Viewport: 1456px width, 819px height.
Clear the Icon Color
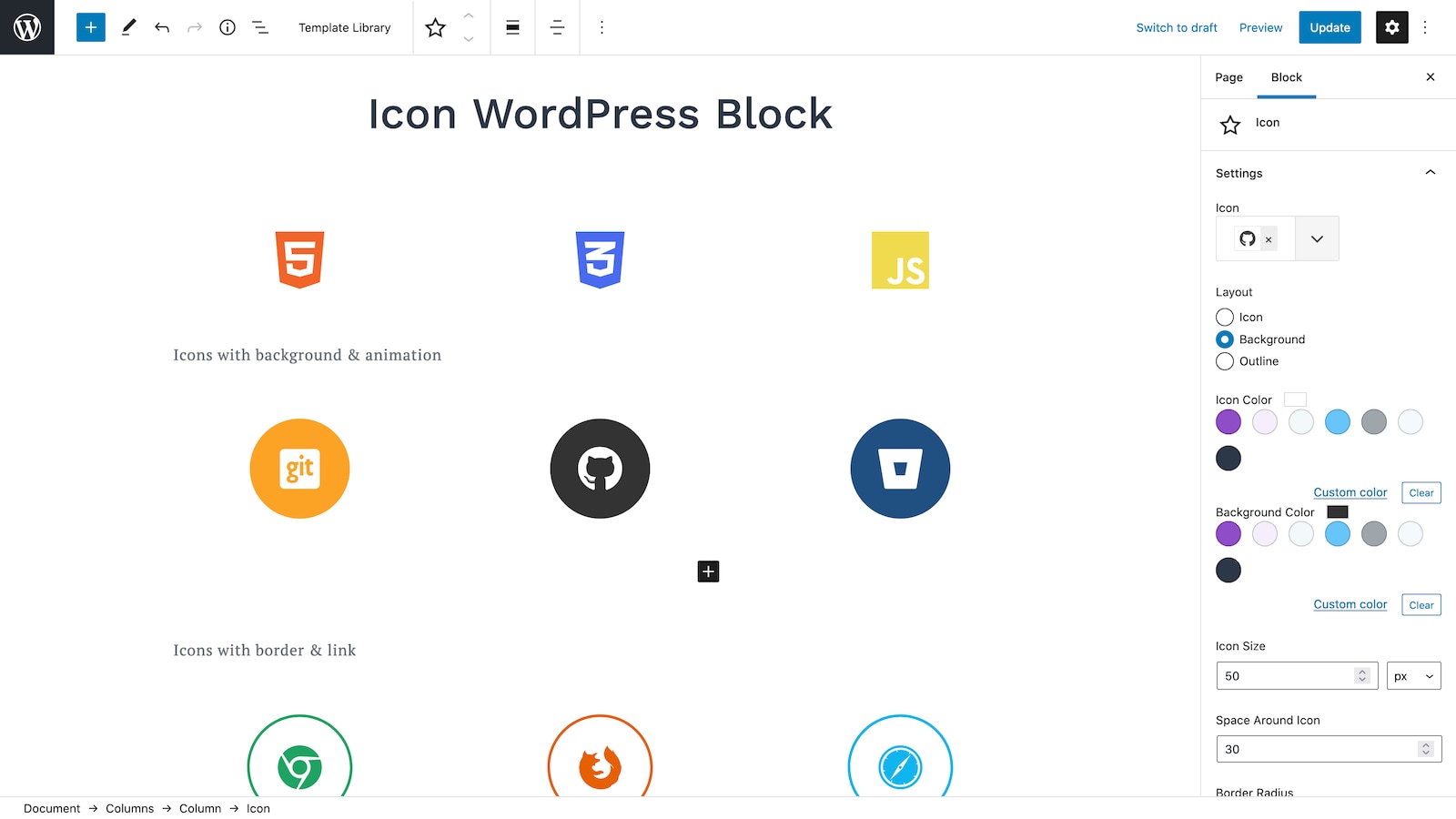tap(1421, 493)
